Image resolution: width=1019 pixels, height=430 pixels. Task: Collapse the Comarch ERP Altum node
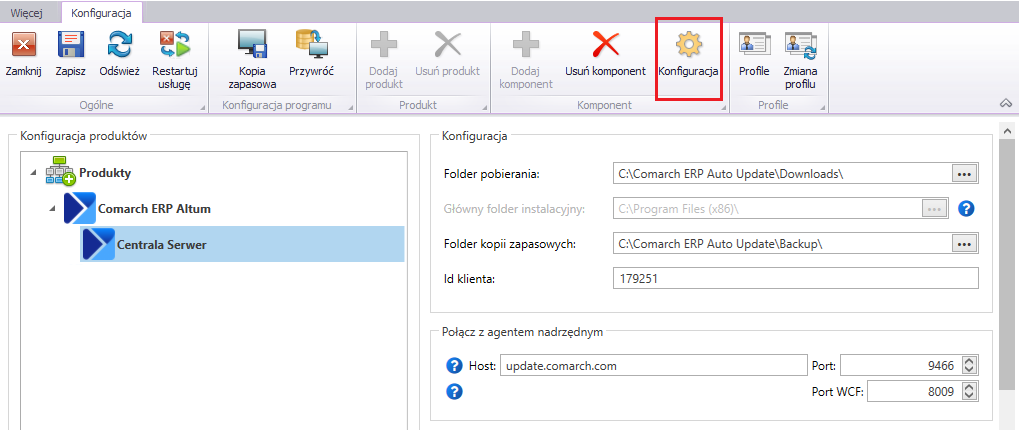coord(52,209)
